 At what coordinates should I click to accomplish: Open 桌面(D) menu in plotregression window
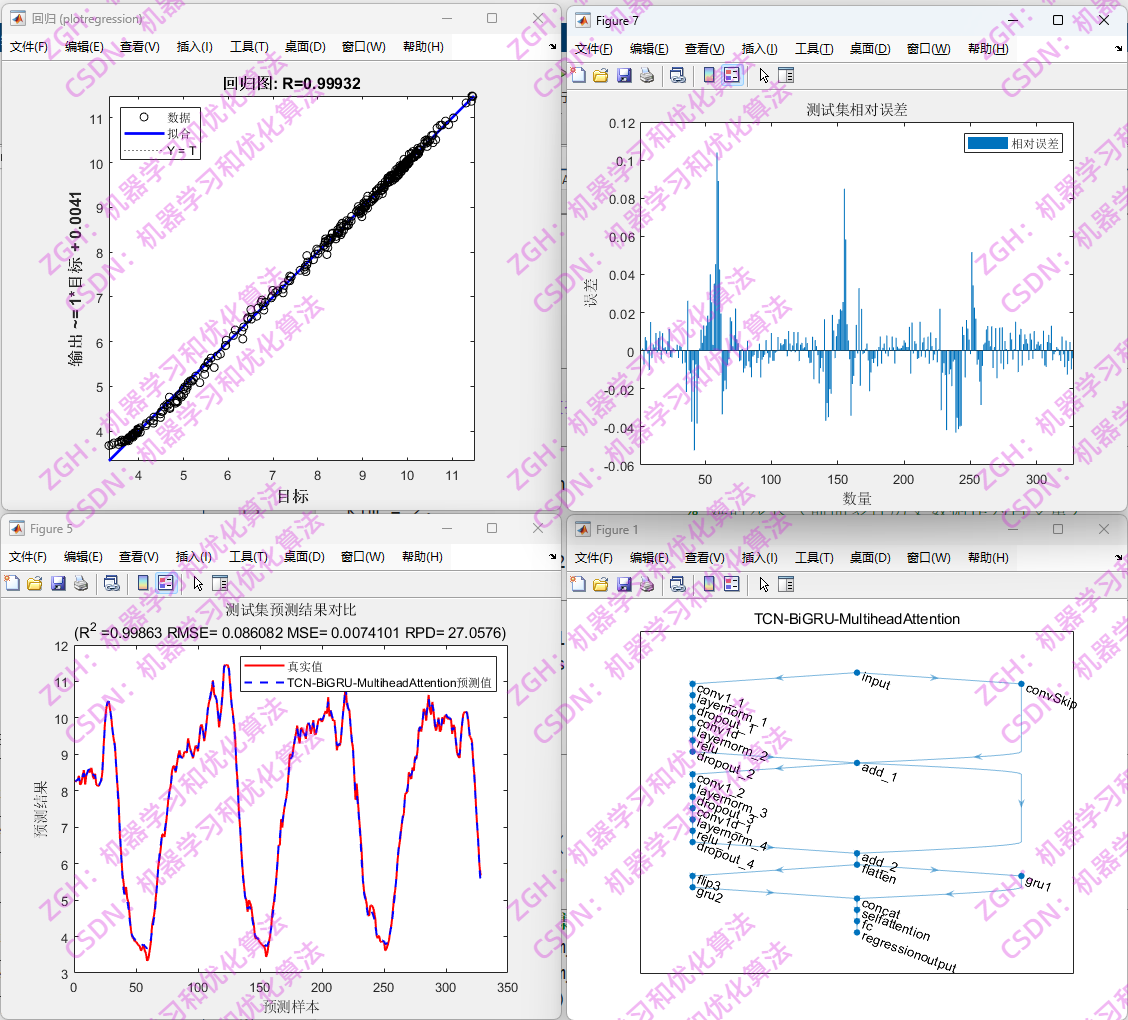pyautogui.click(x=305, y=47)
